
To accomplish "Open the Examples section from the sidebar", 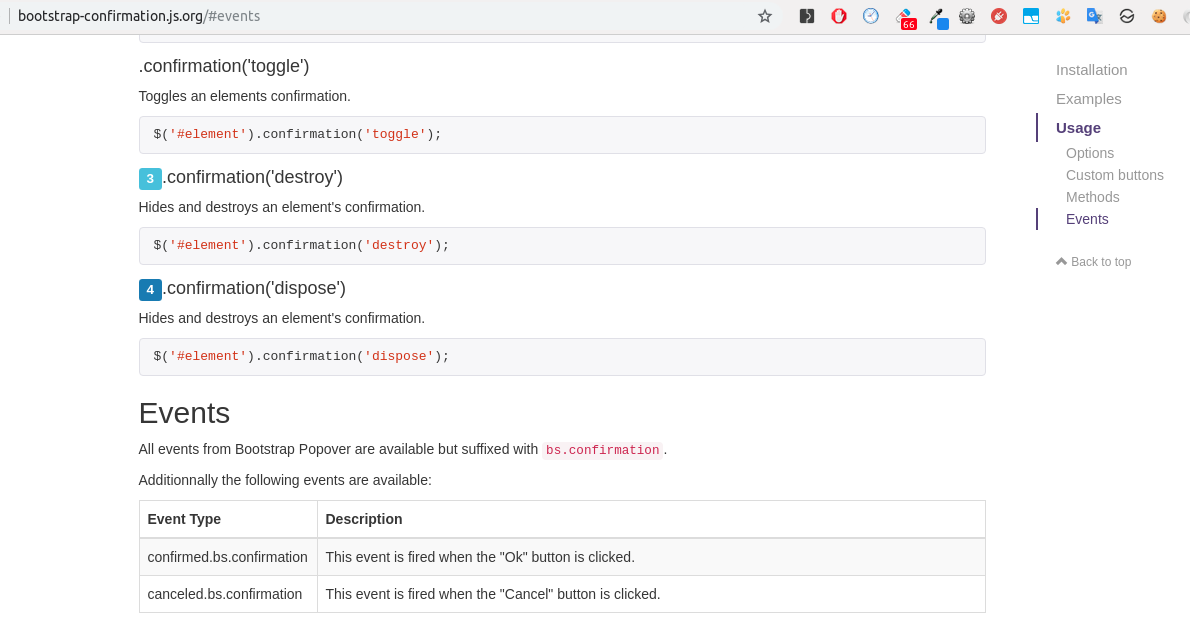I will [1088, 99].
